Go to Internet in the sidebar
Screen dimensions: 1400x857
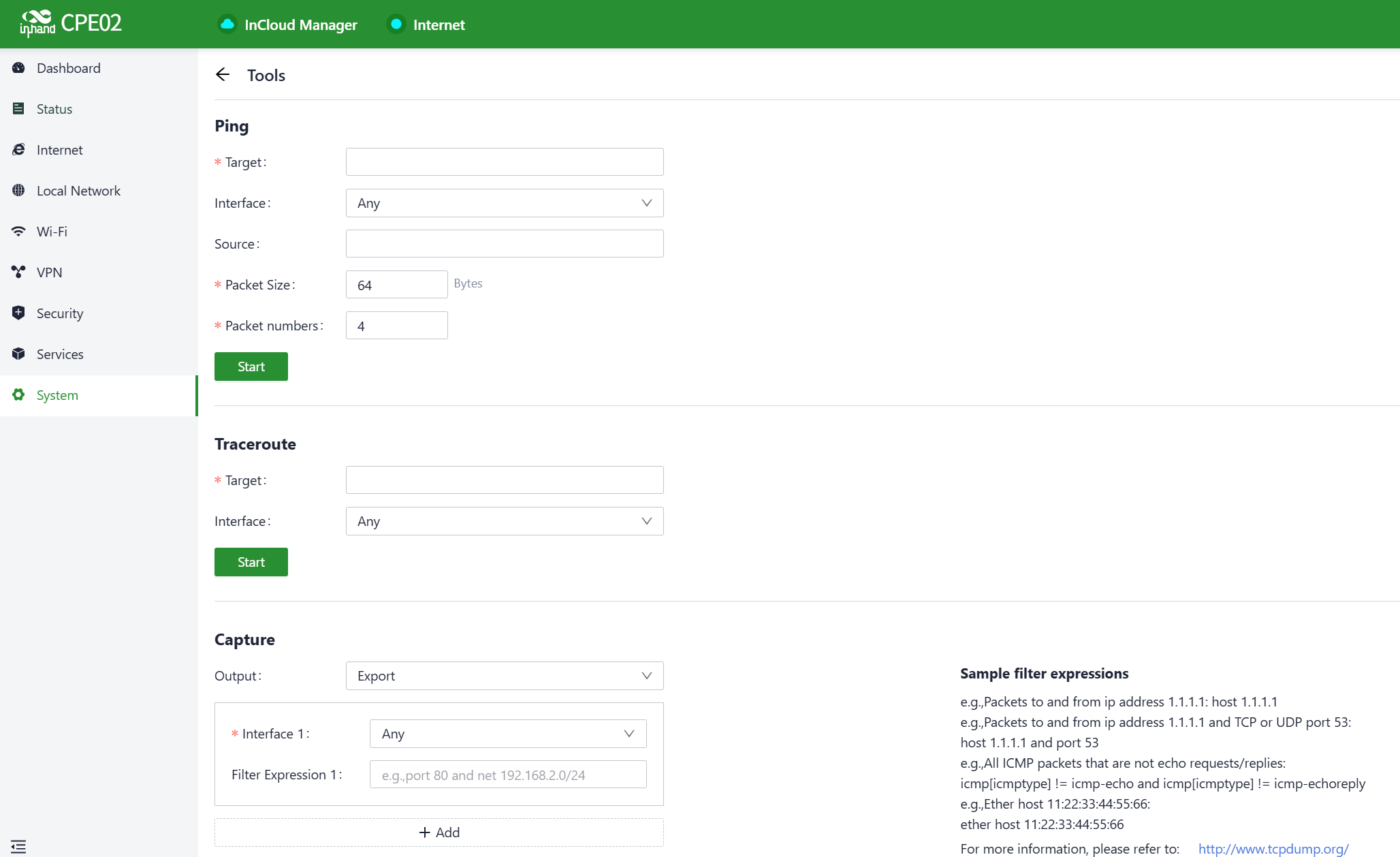point(60,150)
